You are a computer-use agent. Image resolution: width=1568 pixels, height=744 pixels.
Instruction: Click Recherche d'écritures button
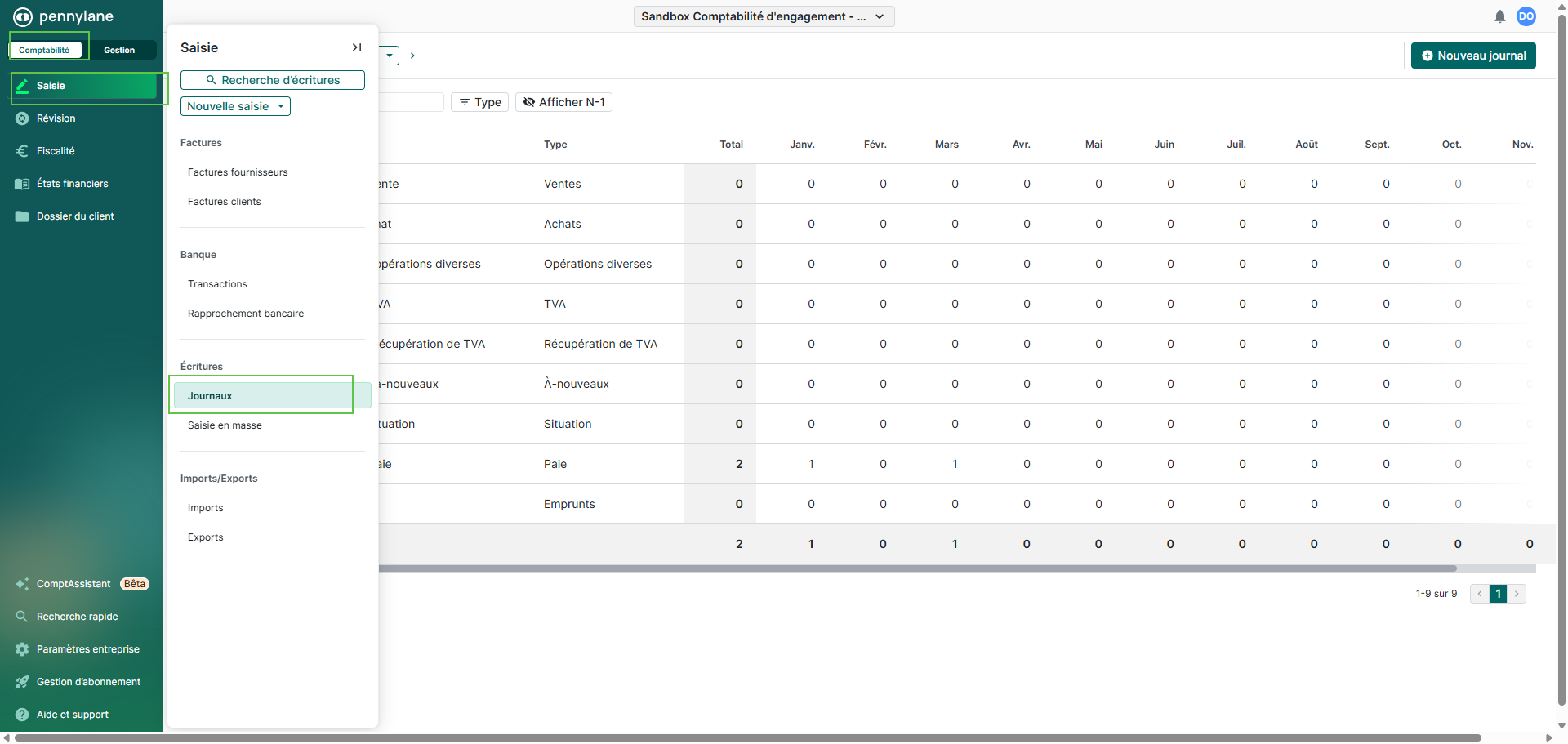(273, 80)
